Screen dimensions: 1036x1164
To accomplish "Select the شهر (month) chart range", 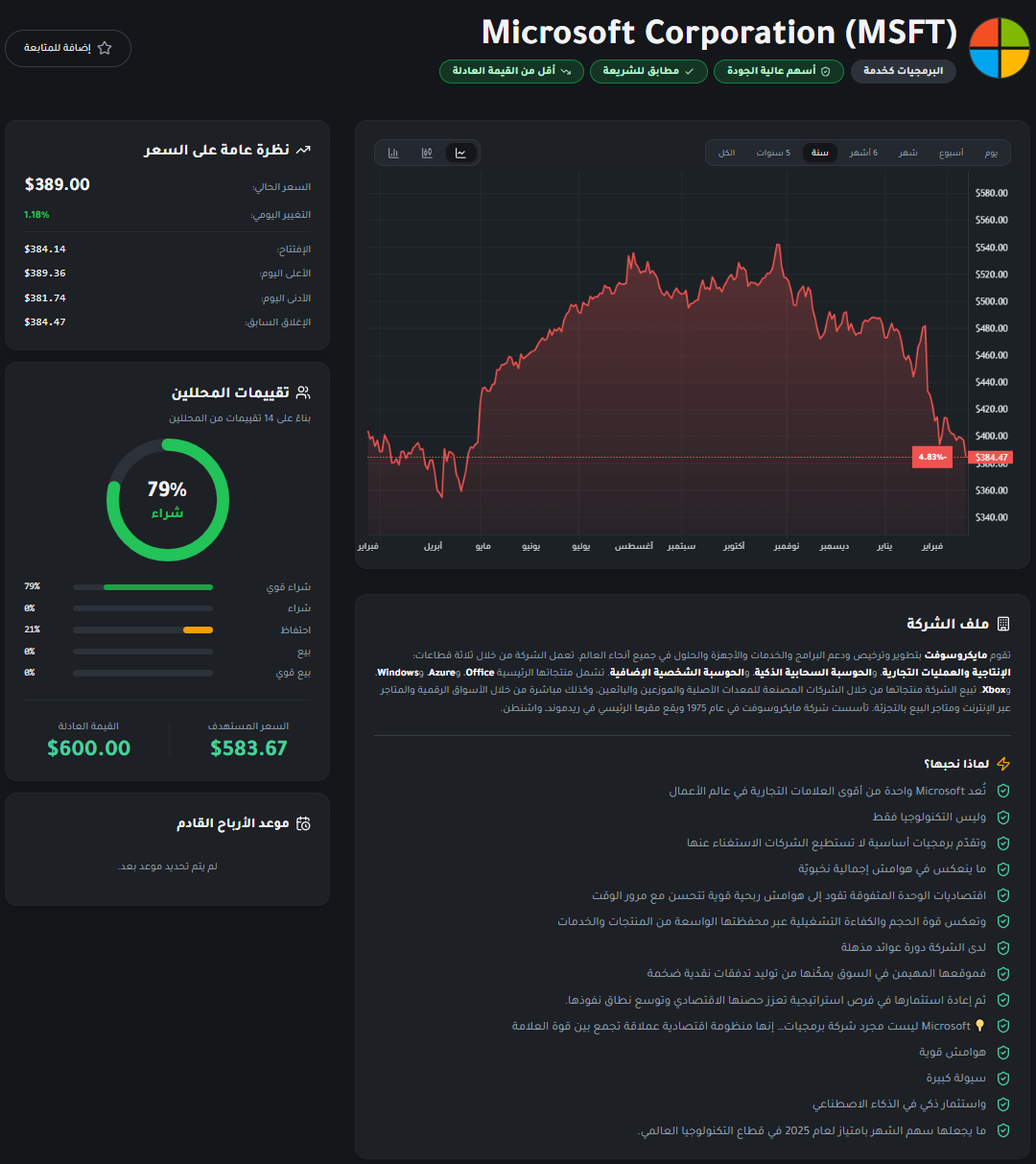I will (907, 153).
